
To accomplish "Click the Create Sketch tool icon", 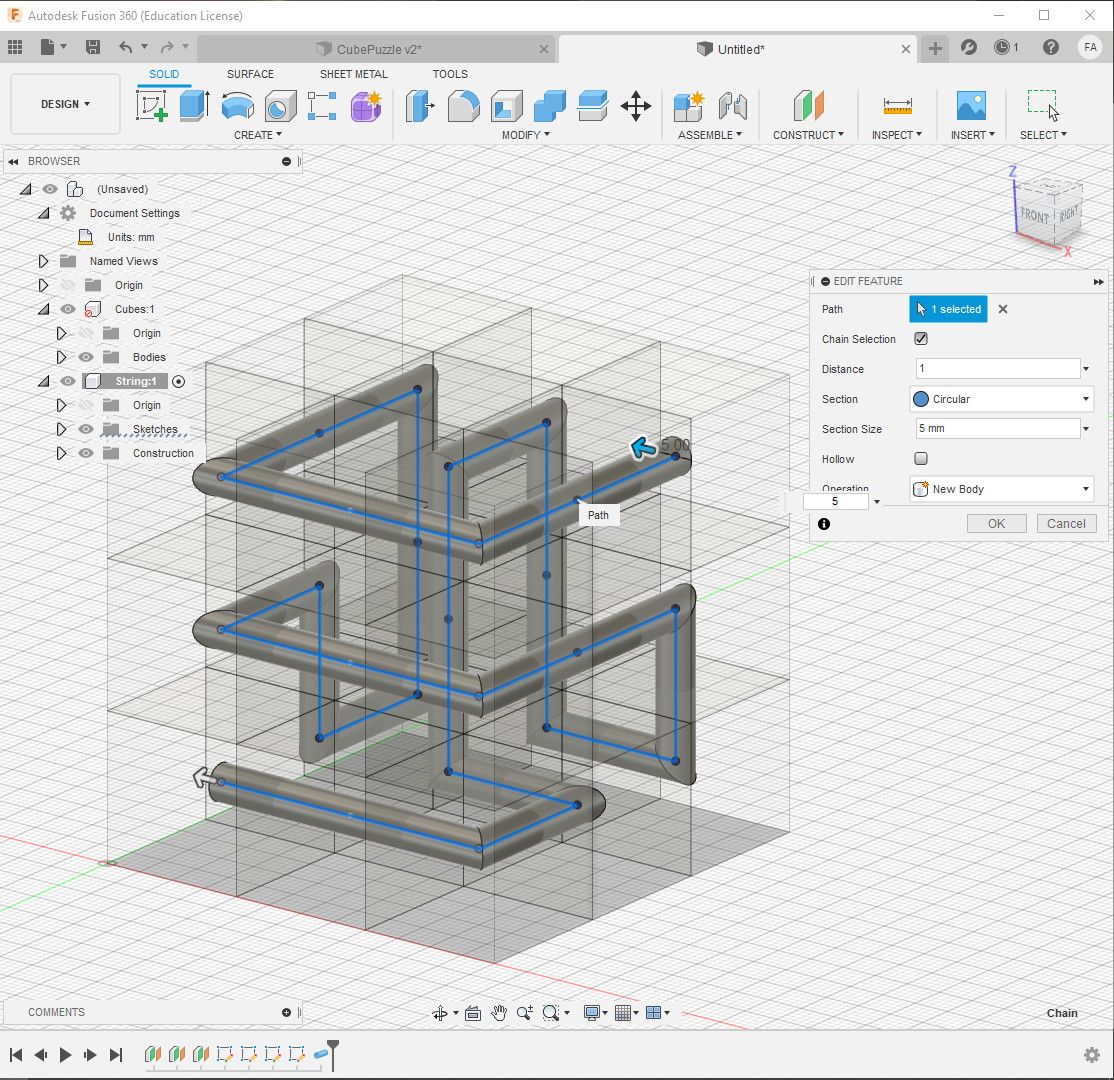I will [152, 105].
